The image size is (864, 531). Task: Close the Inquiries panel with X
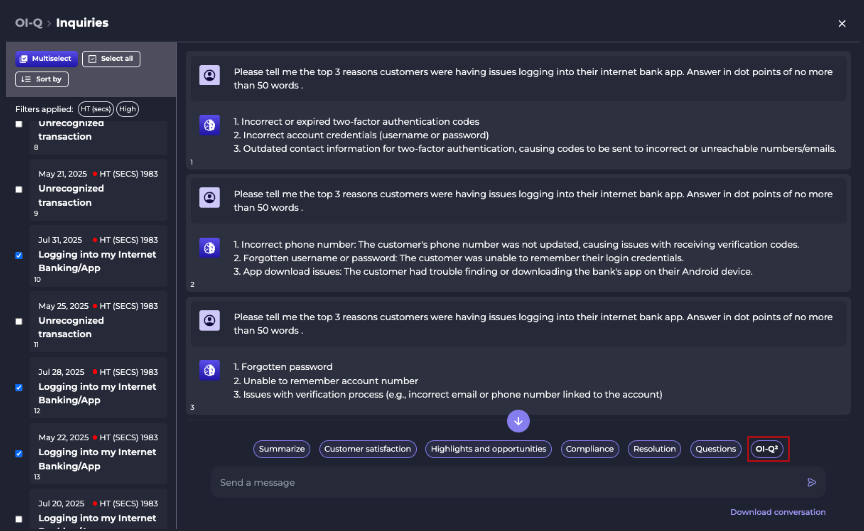pyautogui.click(x=842, y=24)
